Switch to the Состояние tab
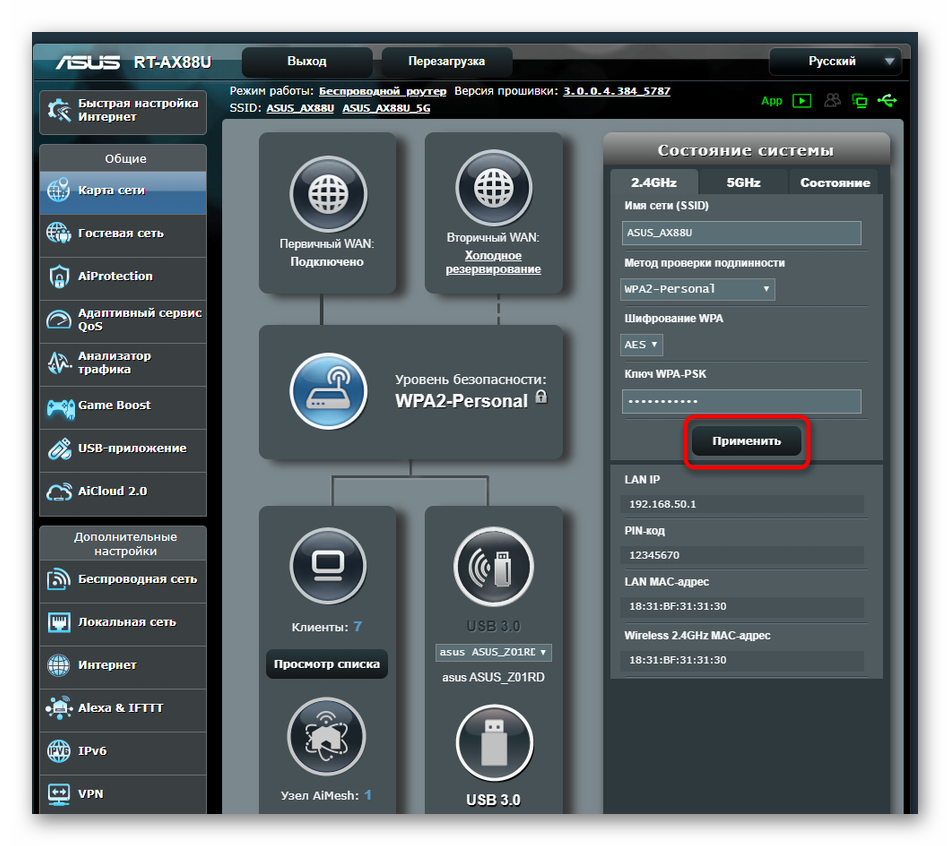 click(x=835, y=183)
